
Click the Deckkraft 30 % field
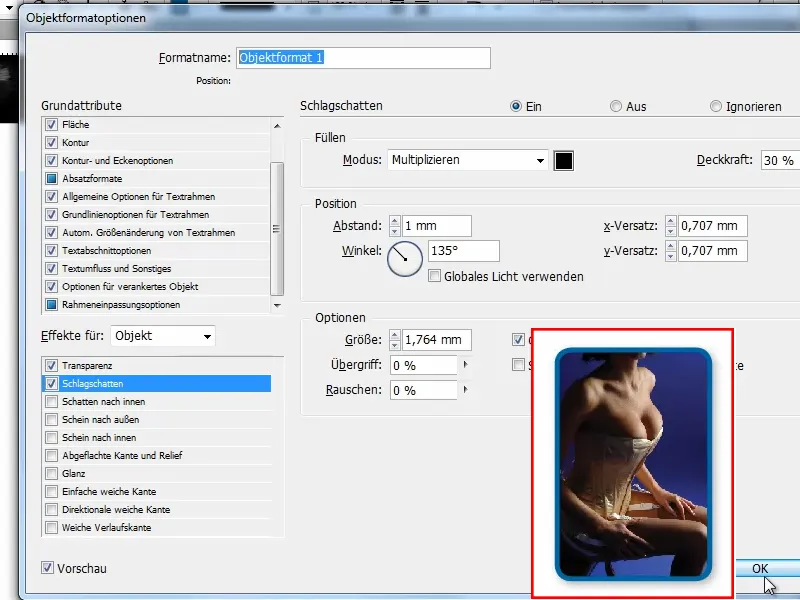(780, 161)
